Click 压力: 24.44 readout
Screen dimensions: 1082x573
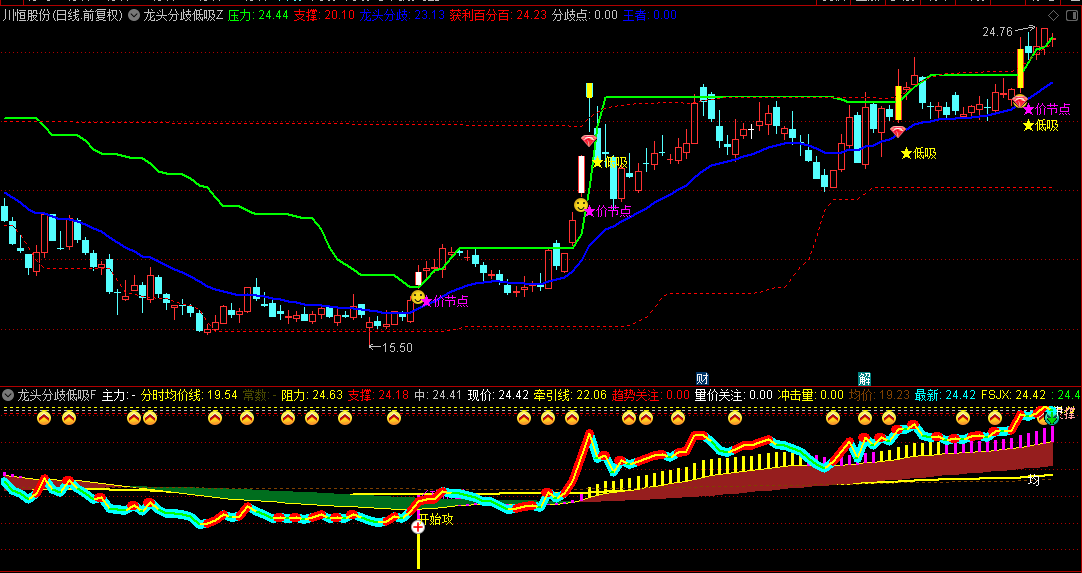click(x=258, y=15)
